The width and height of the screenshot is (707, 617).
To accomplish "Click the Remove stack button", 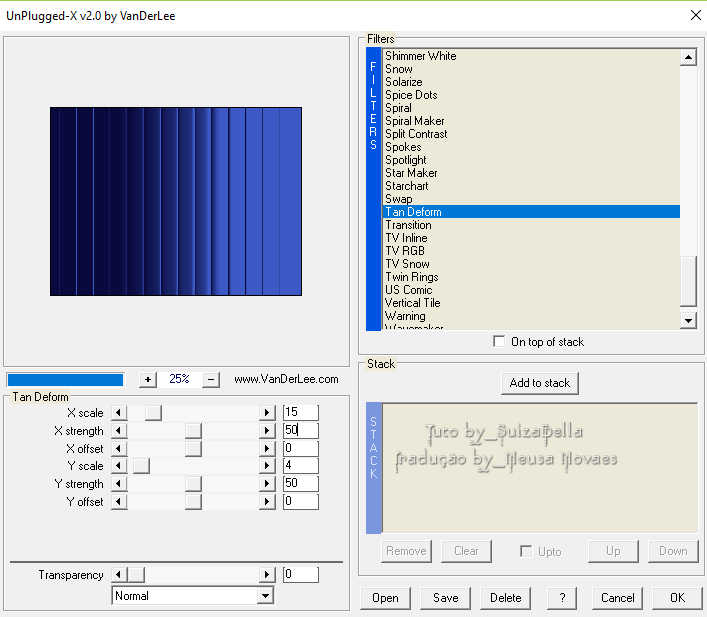I will [x=406, y=551].
